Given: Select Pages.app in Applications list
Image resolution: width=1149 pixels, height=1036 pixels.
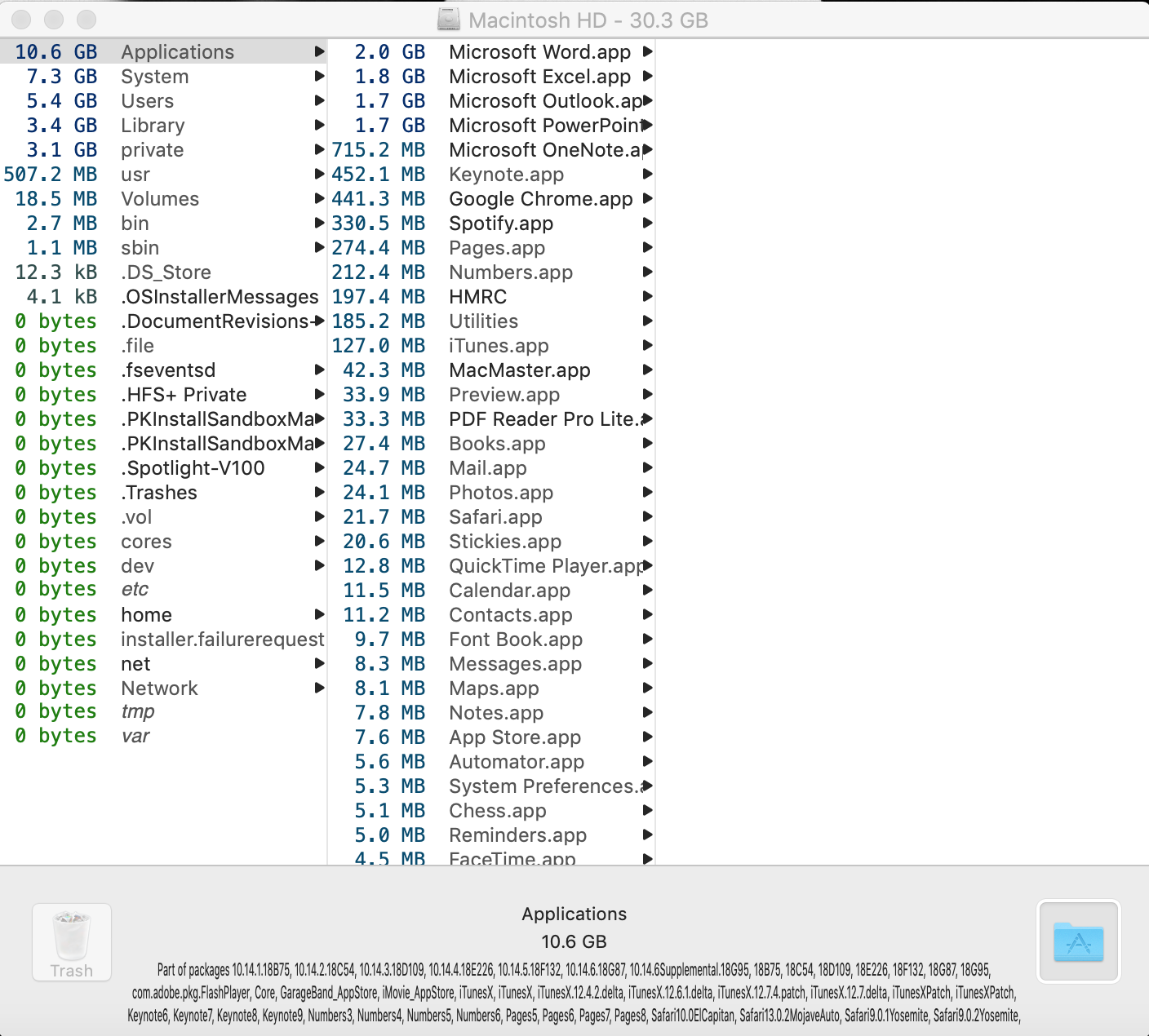Looking at the screenshot, I should coord(492,248).
